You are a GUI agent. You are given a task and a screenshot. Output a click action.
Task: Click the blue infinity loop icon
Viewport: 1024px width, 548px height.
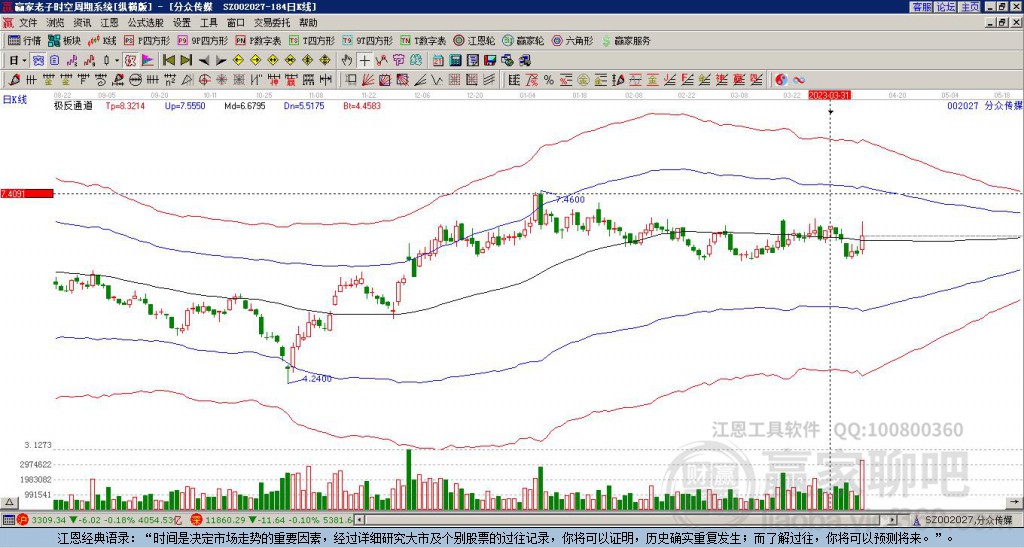(799, 80)
